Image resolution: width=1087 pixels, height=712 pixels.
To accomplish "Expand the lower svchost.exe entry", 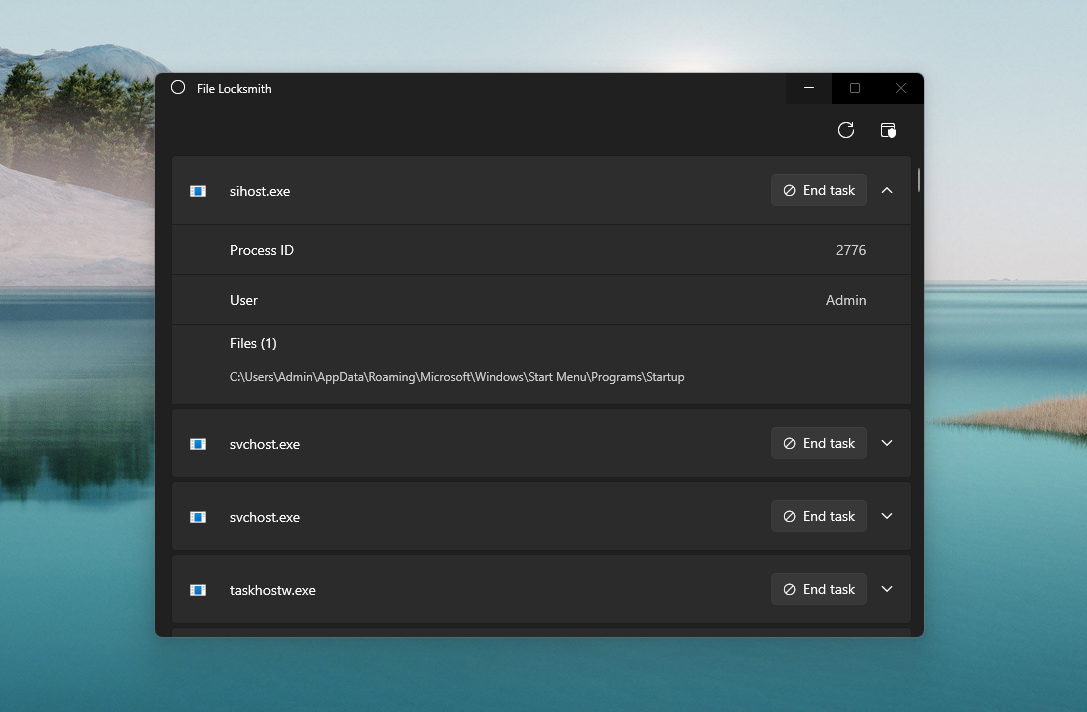I will [887, 516].
